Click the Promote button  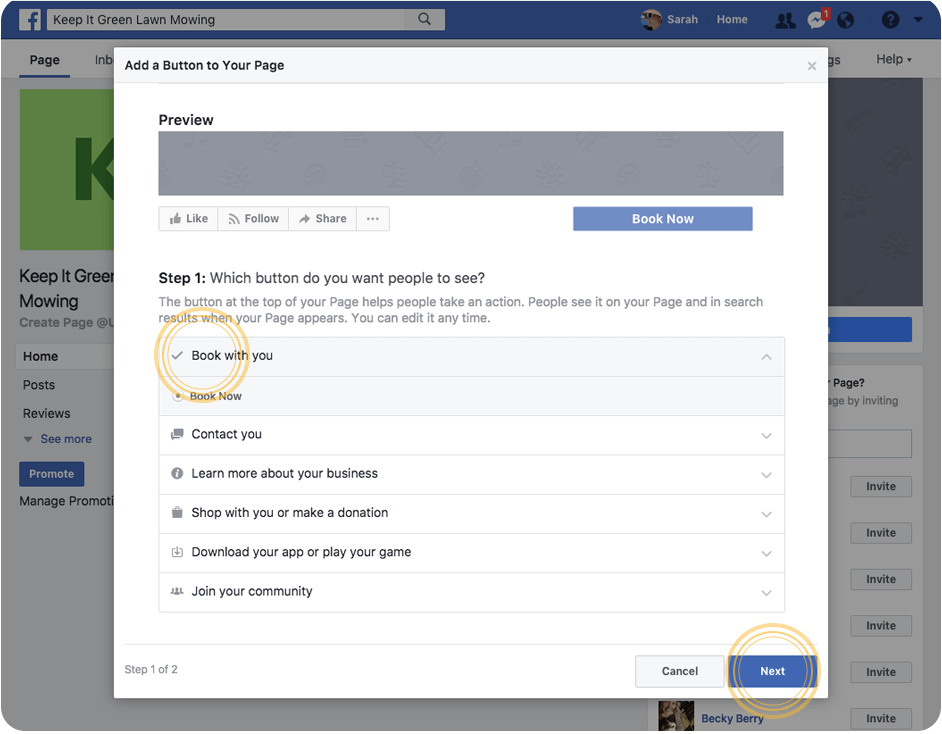52,474
